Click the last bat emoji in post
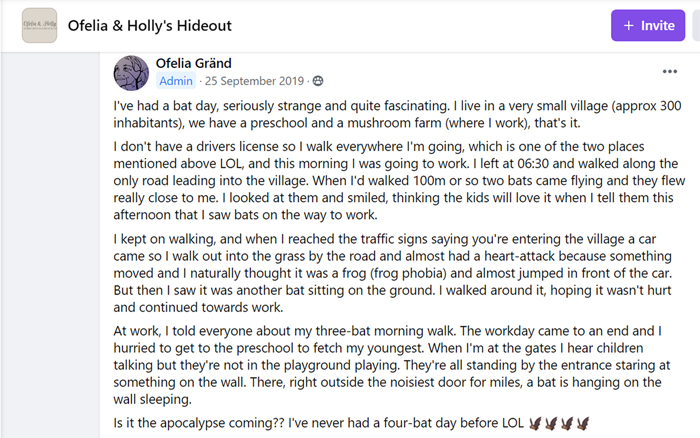The height and width of the screenshot is (438, 700). (583, 424)
